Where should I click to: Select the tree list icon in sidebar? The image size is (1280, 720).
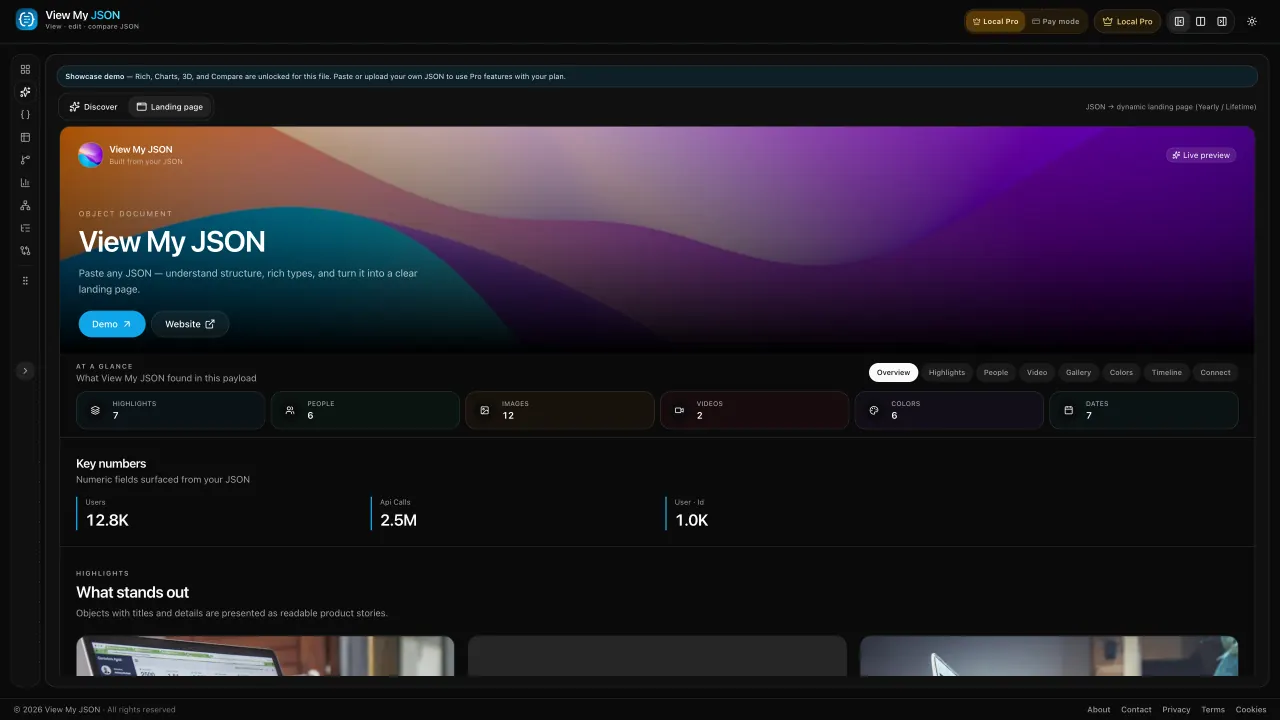(x=25, y=228)
